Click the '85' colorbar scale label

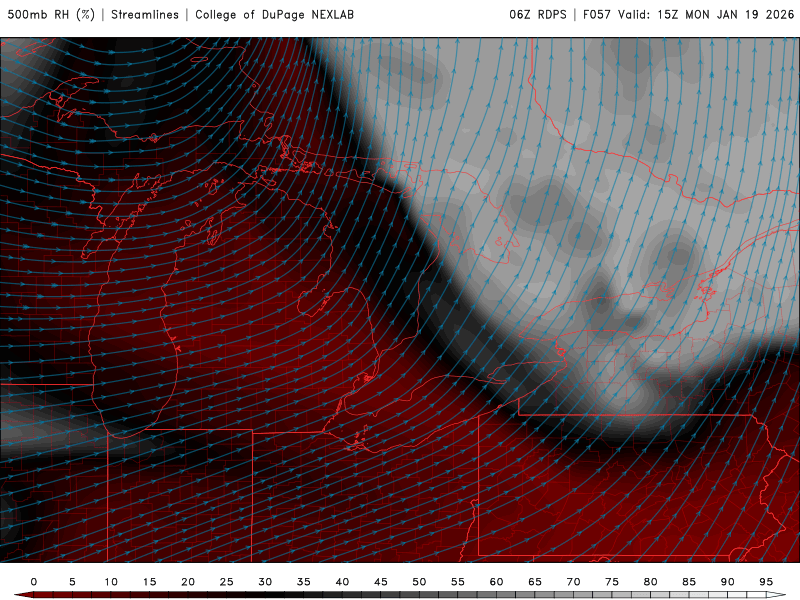click(689, 582)
